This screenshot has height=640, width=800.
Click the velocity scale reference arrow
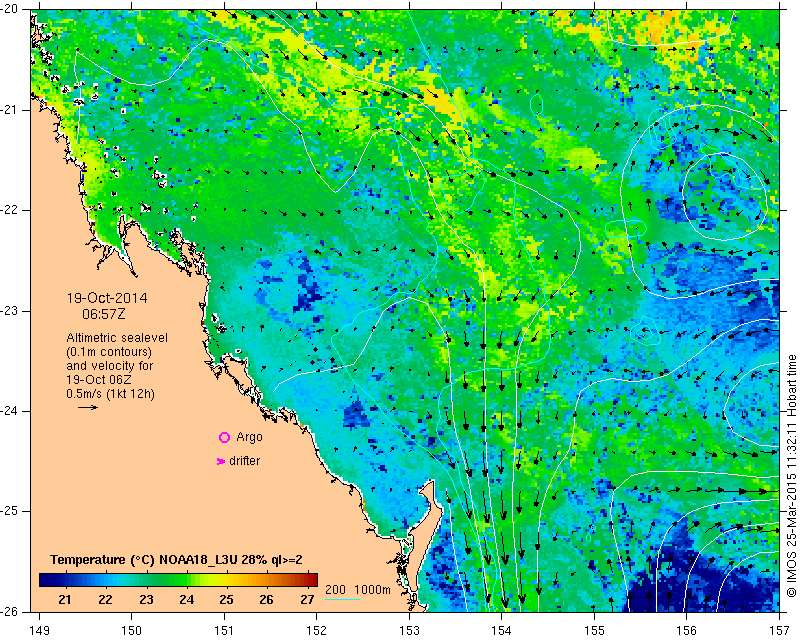click(x=88, y=407)
